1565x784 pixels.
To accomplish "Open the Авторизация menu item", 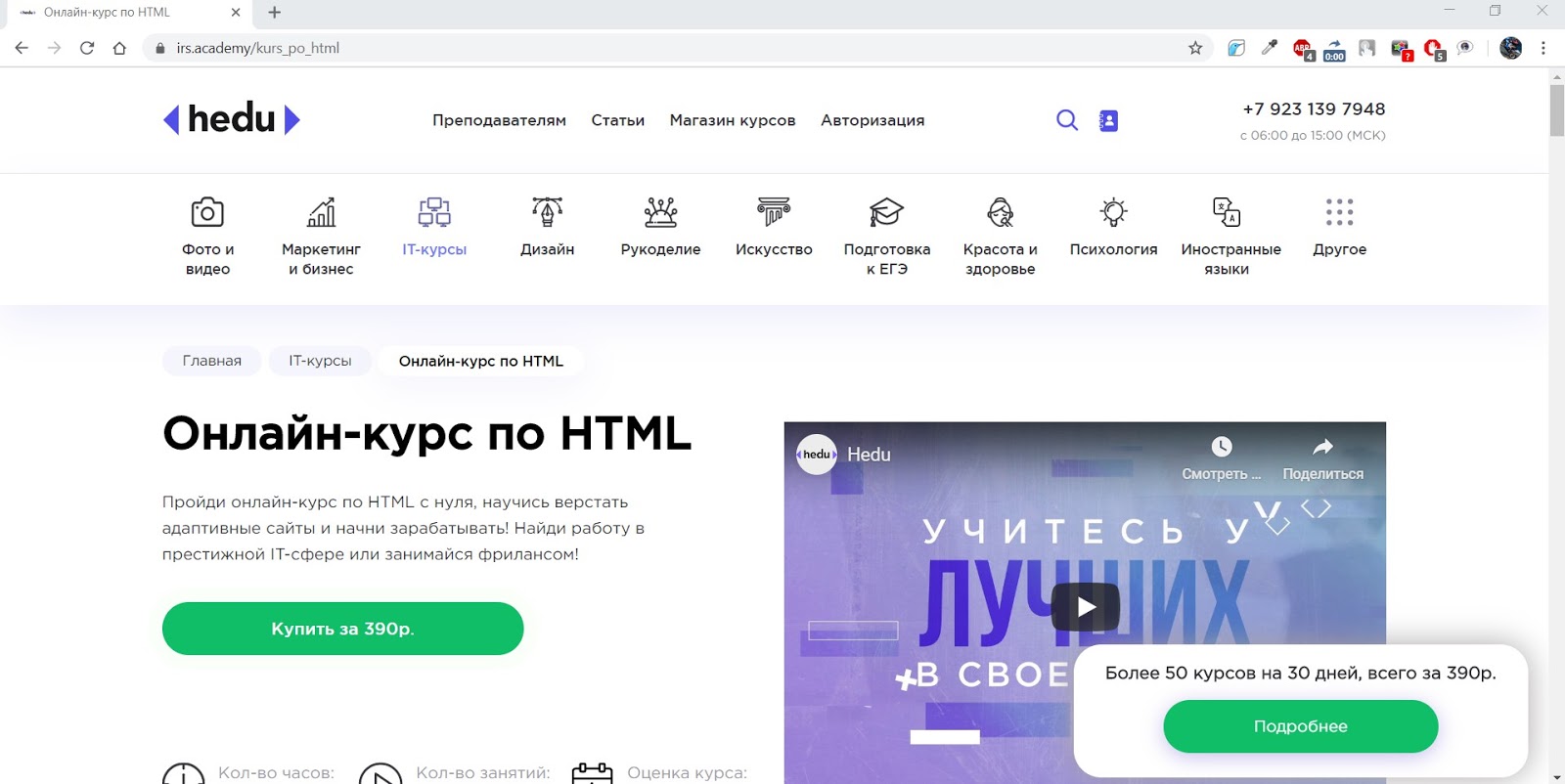I will (x=872, y=120).
